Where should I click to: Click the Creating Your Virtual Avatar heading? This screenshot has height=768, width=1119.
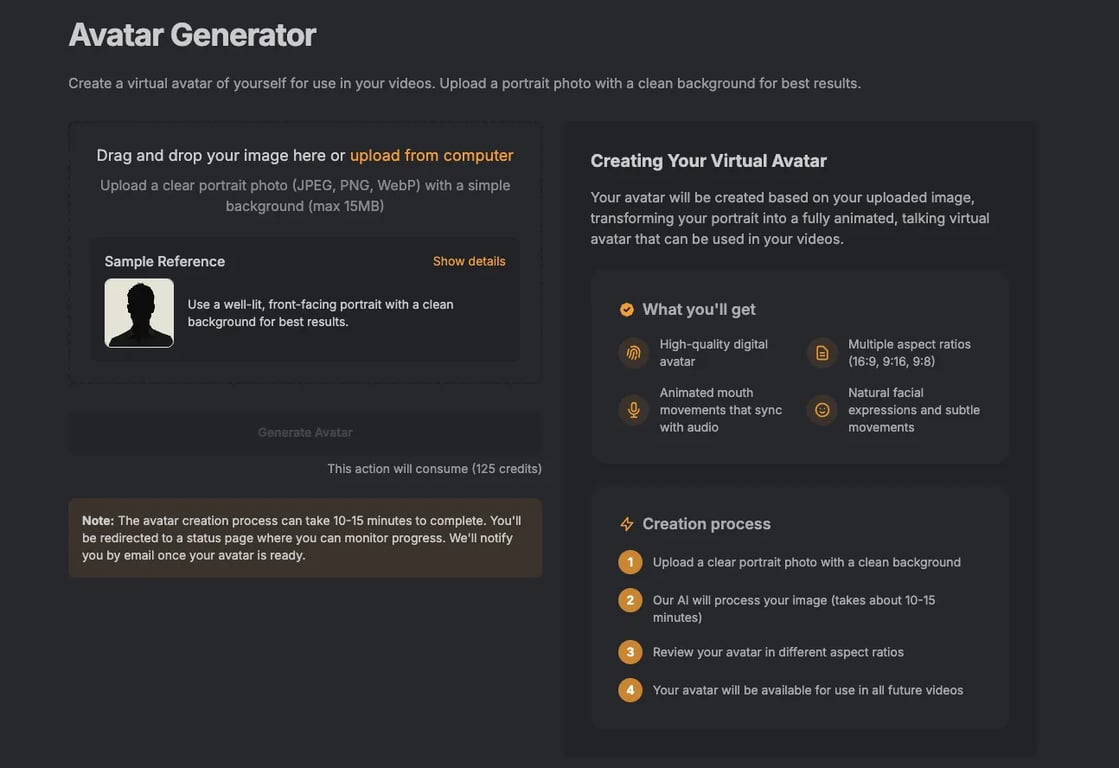708,161
